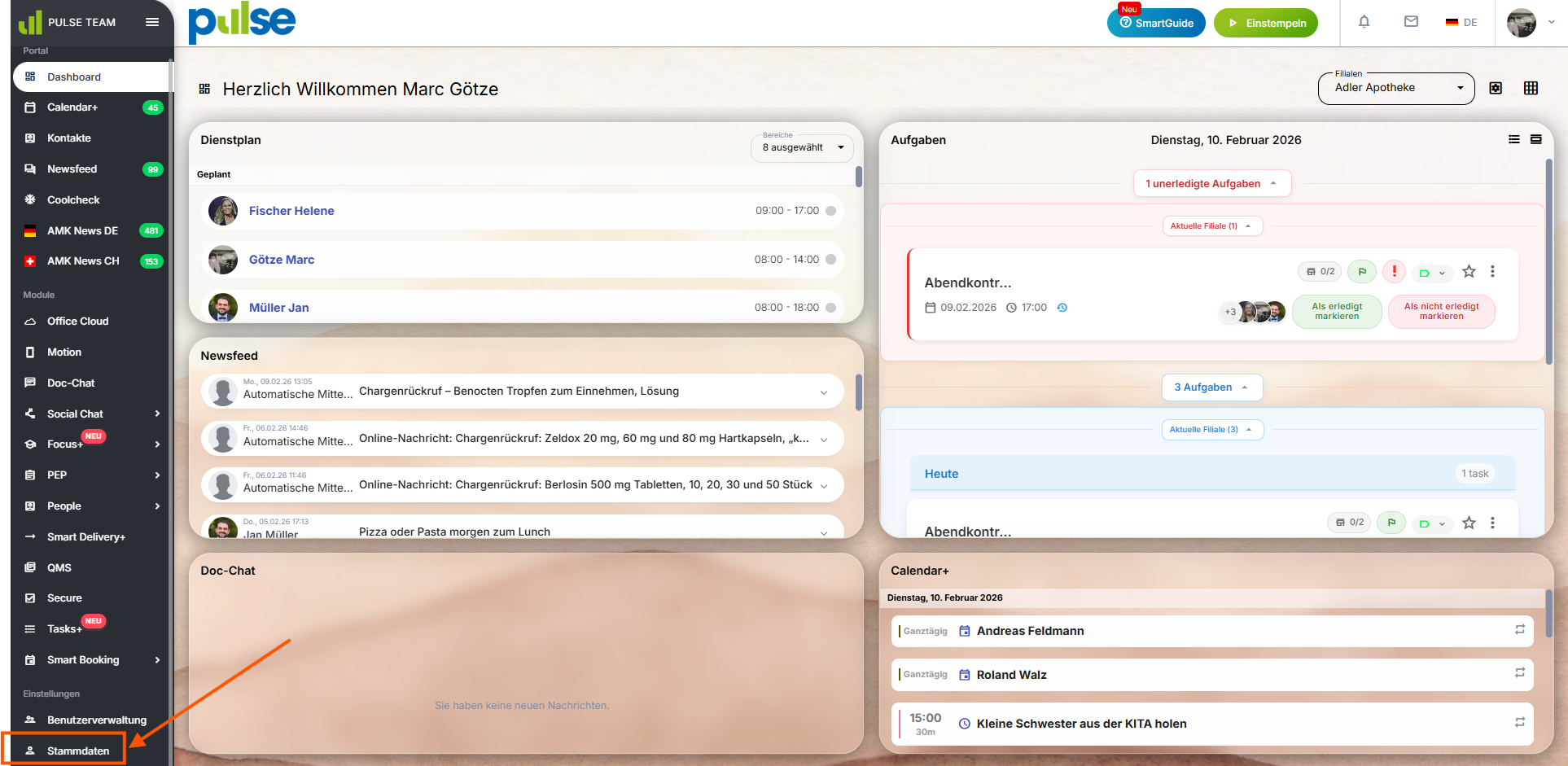Click the dashboard grid layout icon
The image size is (1568, 766).
[x=1531, y=88]
